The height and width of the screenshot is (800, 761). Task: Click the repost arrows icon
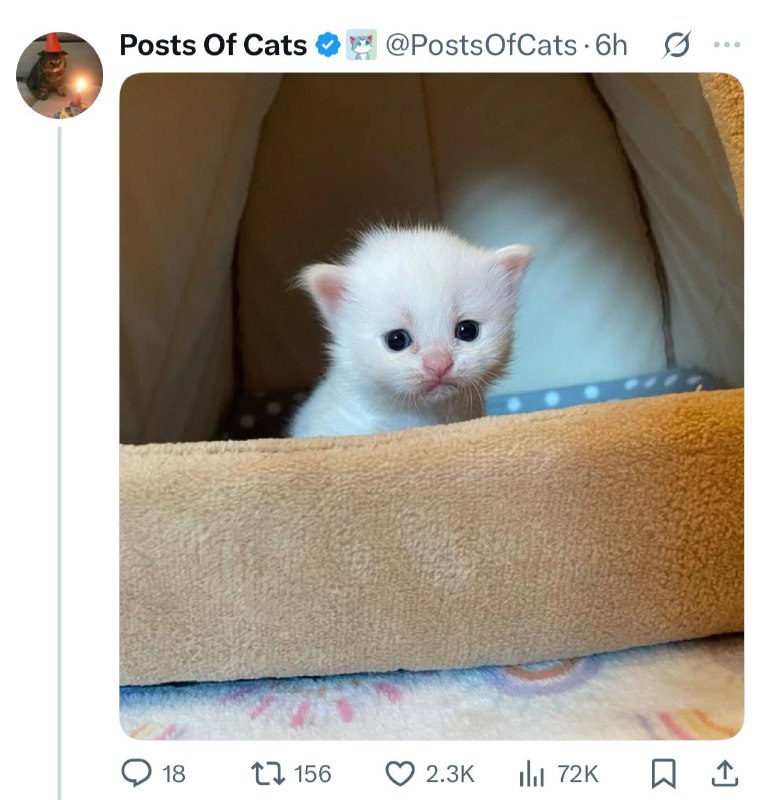(268, 773)
